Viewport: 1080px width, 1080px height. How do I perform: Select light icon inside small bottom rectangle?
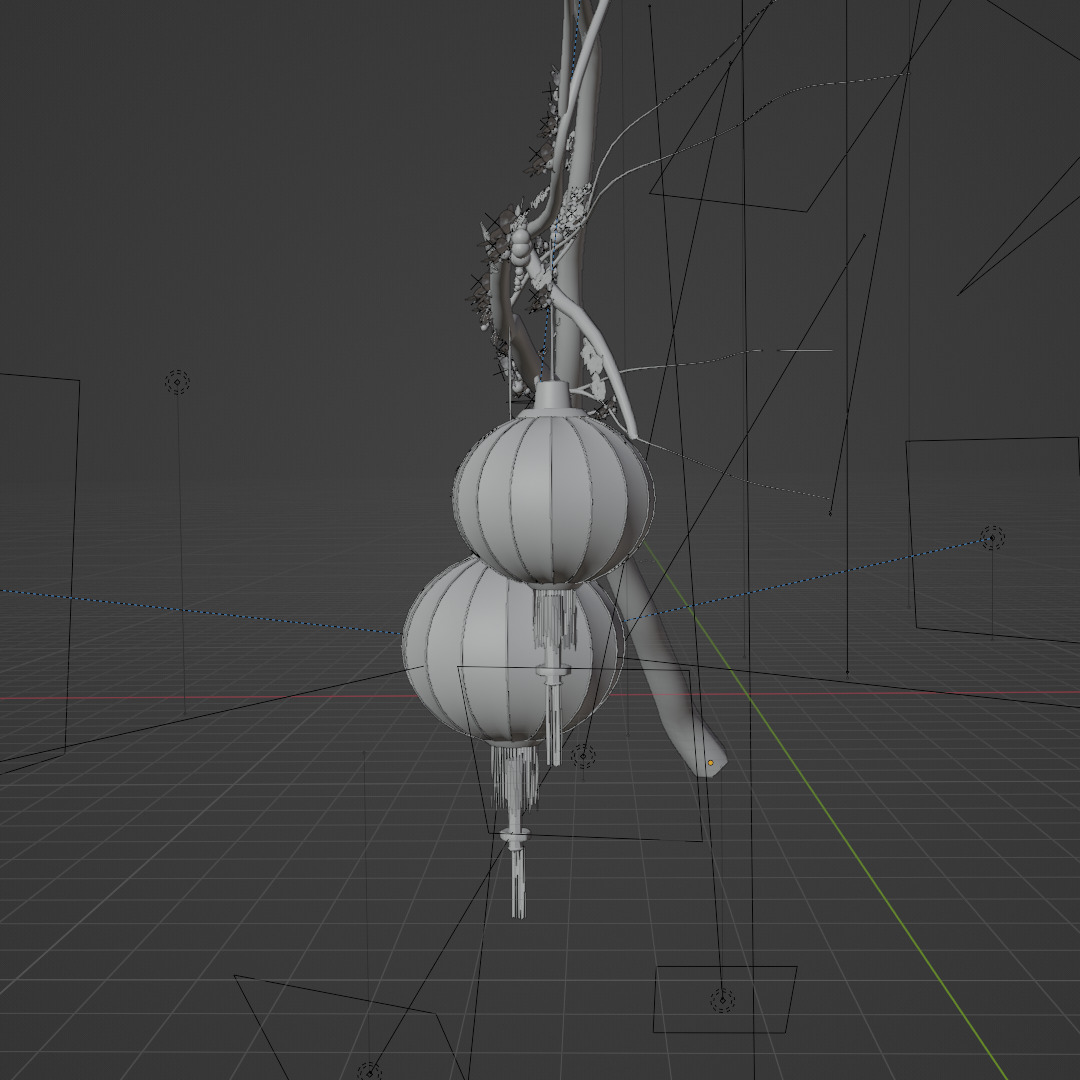722,999
